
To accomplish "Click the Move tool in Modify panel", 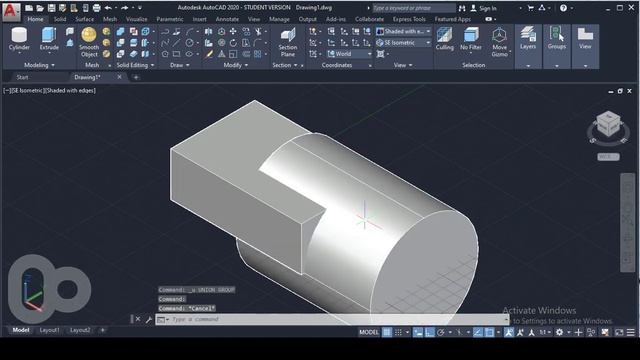I will coord(233,31).
